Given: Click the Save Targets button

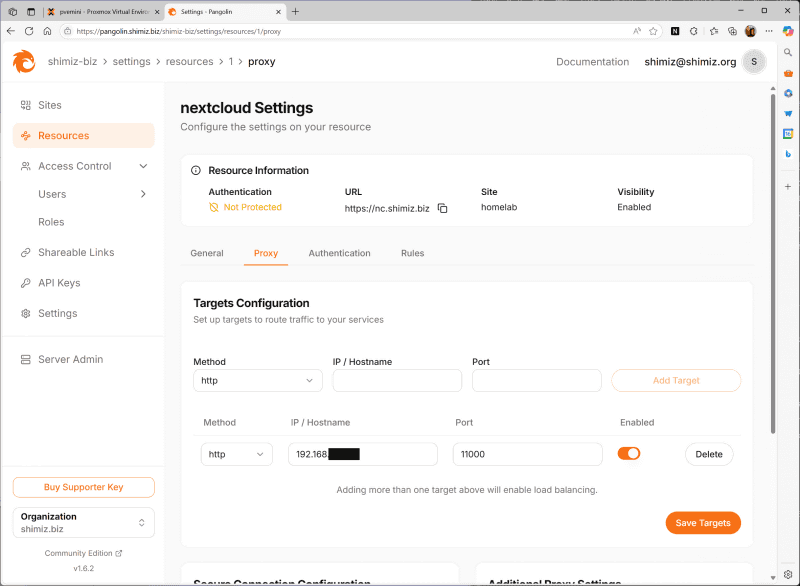Looking at the screenshot, I should coord(703,522).
